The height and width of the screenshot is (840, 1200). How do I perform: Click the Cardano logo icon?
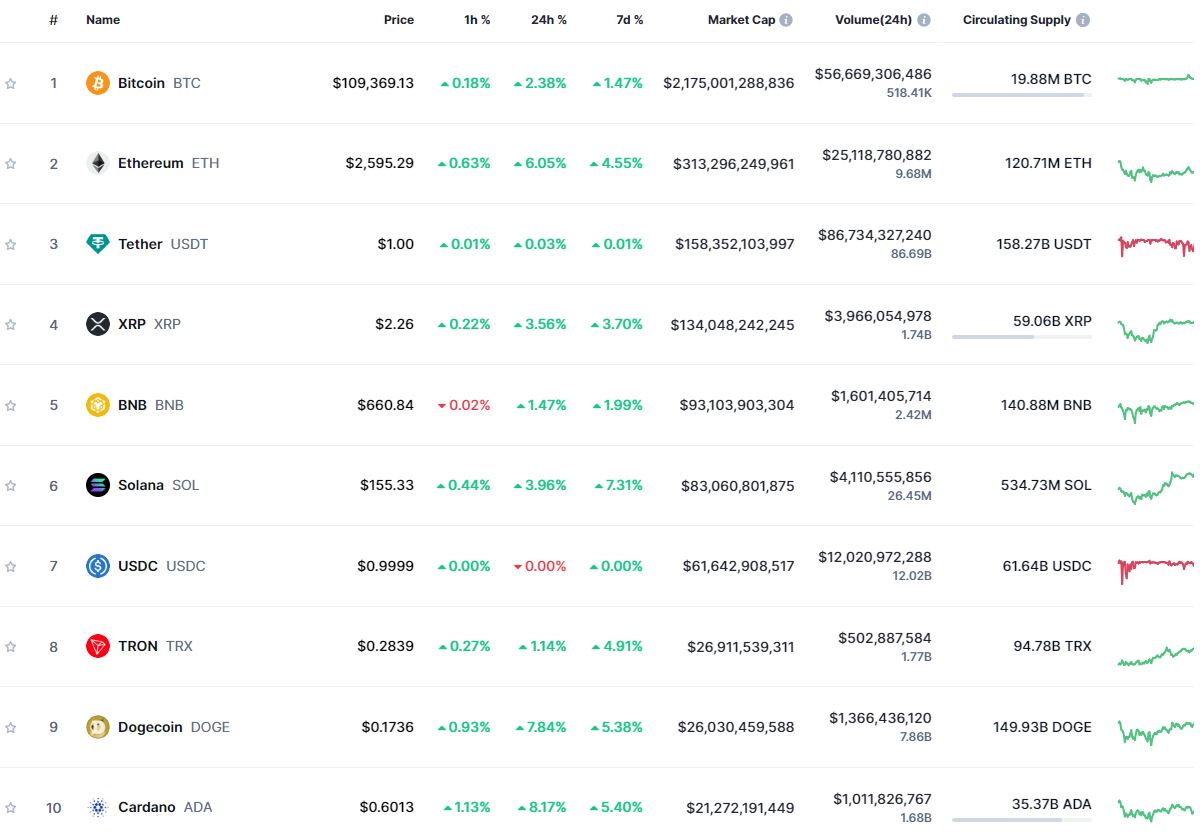point(97,807)
